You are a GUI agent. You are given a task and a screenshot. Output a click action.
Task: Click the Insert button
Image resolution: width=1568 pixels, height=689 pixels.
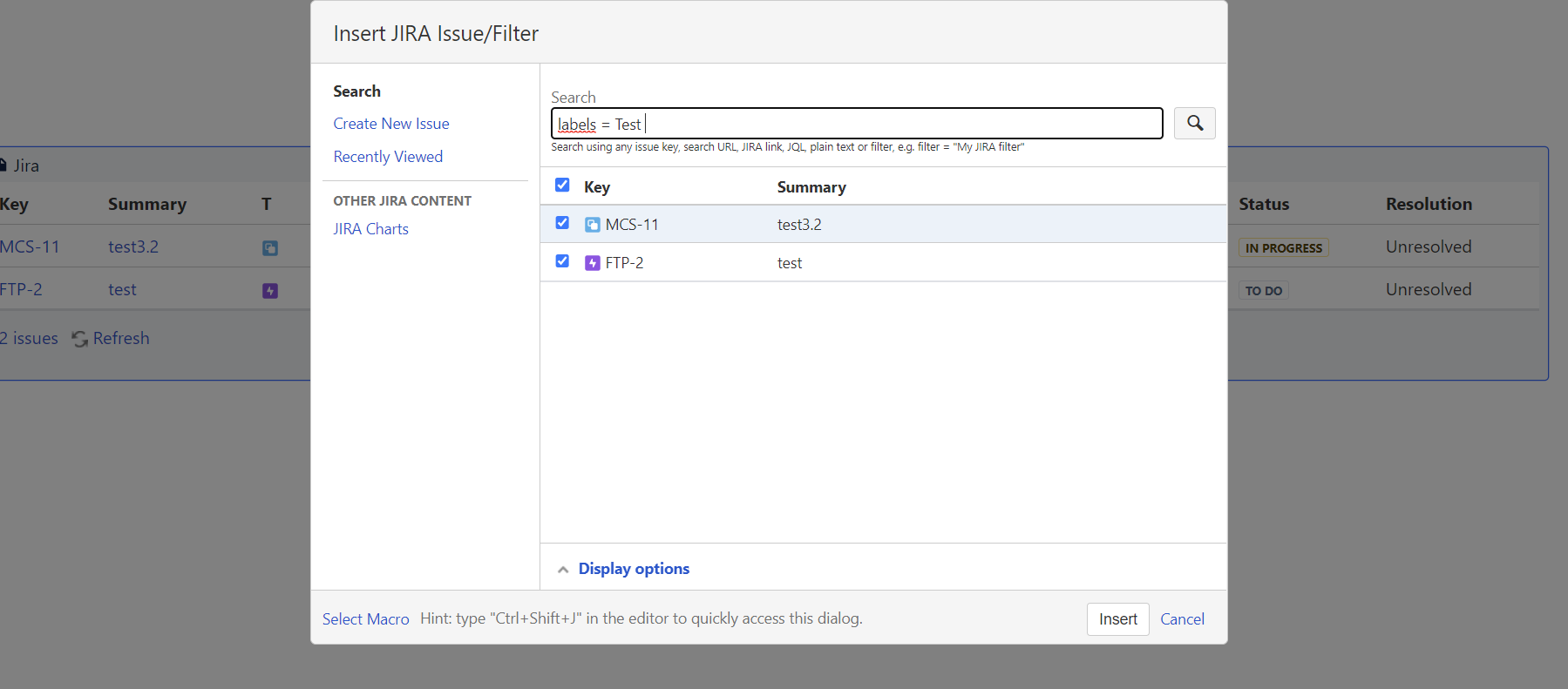[x=1118, y=619]
